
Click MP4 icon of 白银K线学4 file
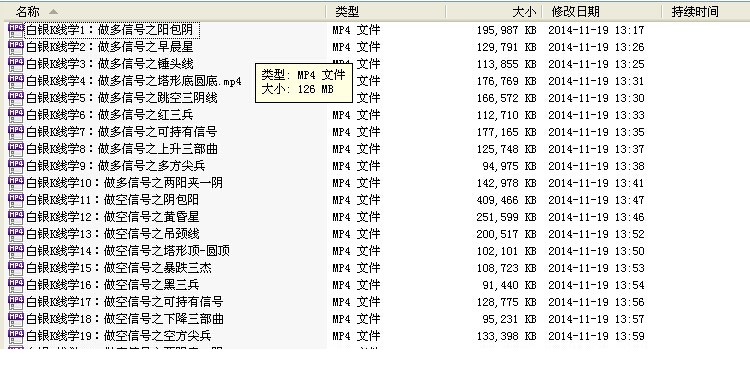pyautogui.click(x=16, y=81)
